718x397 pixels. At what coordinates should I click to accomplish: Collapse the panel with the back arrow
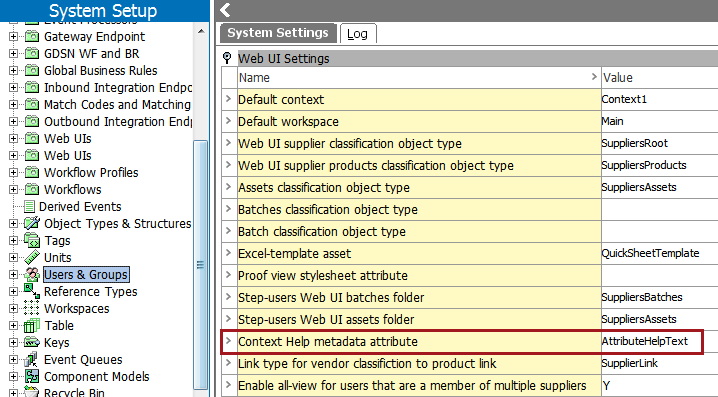click(x=225, y=10)
